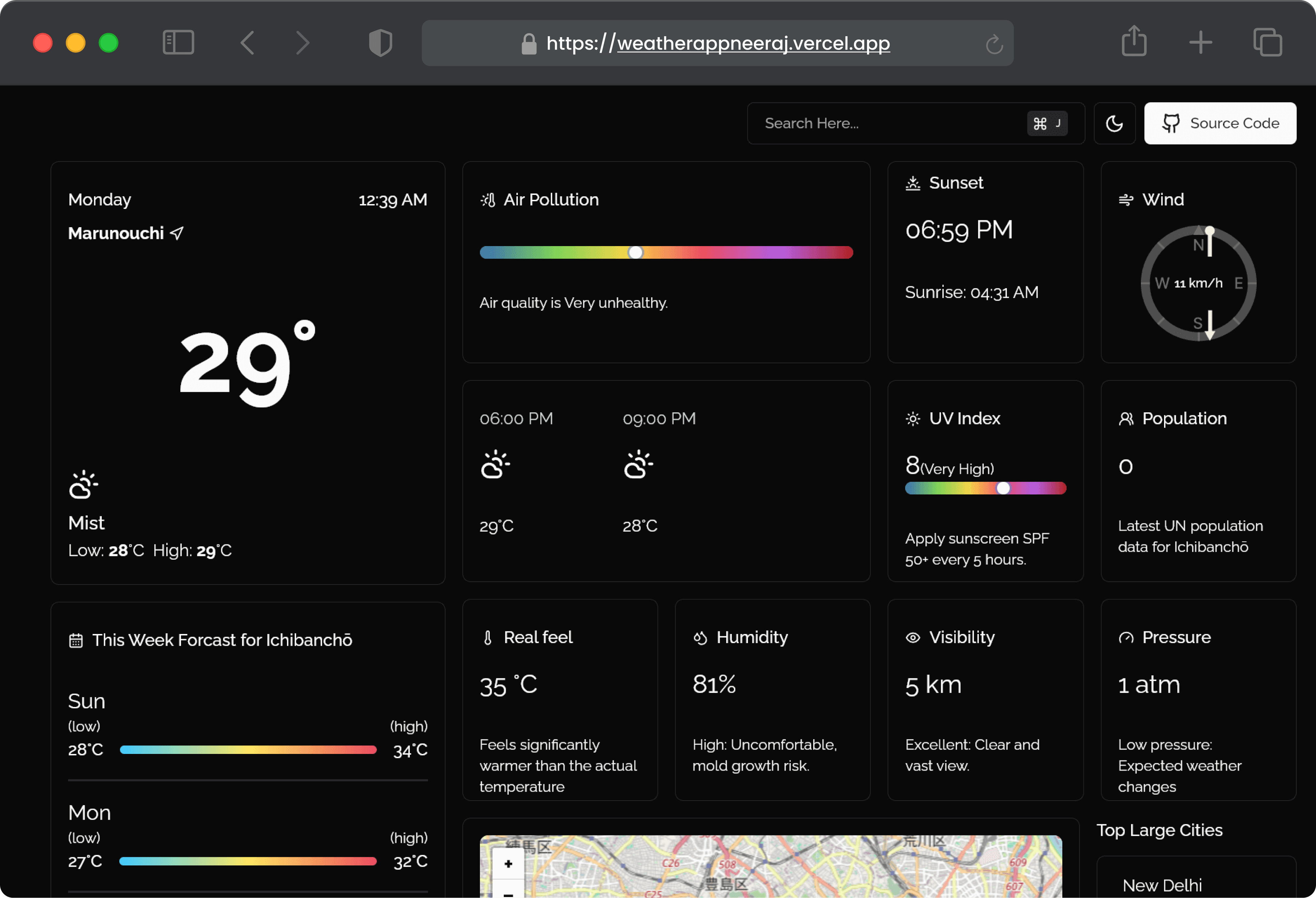
Task: Click the 09:00 PM partly-cloudy forecast icon
Action: click(x=639, y=464)
